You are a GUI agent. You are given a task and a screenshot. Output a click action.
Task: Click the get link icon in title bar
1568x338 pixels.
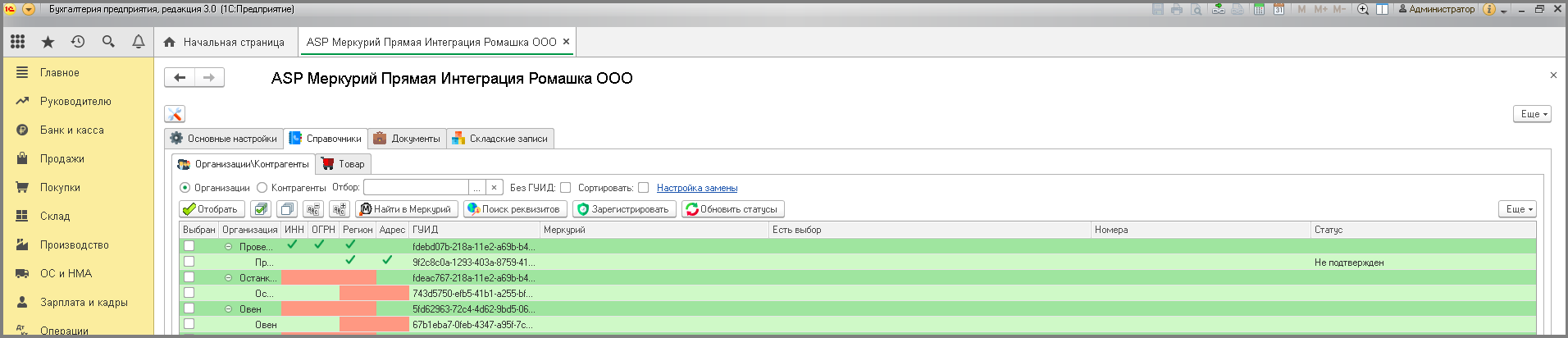(1219, 9)
